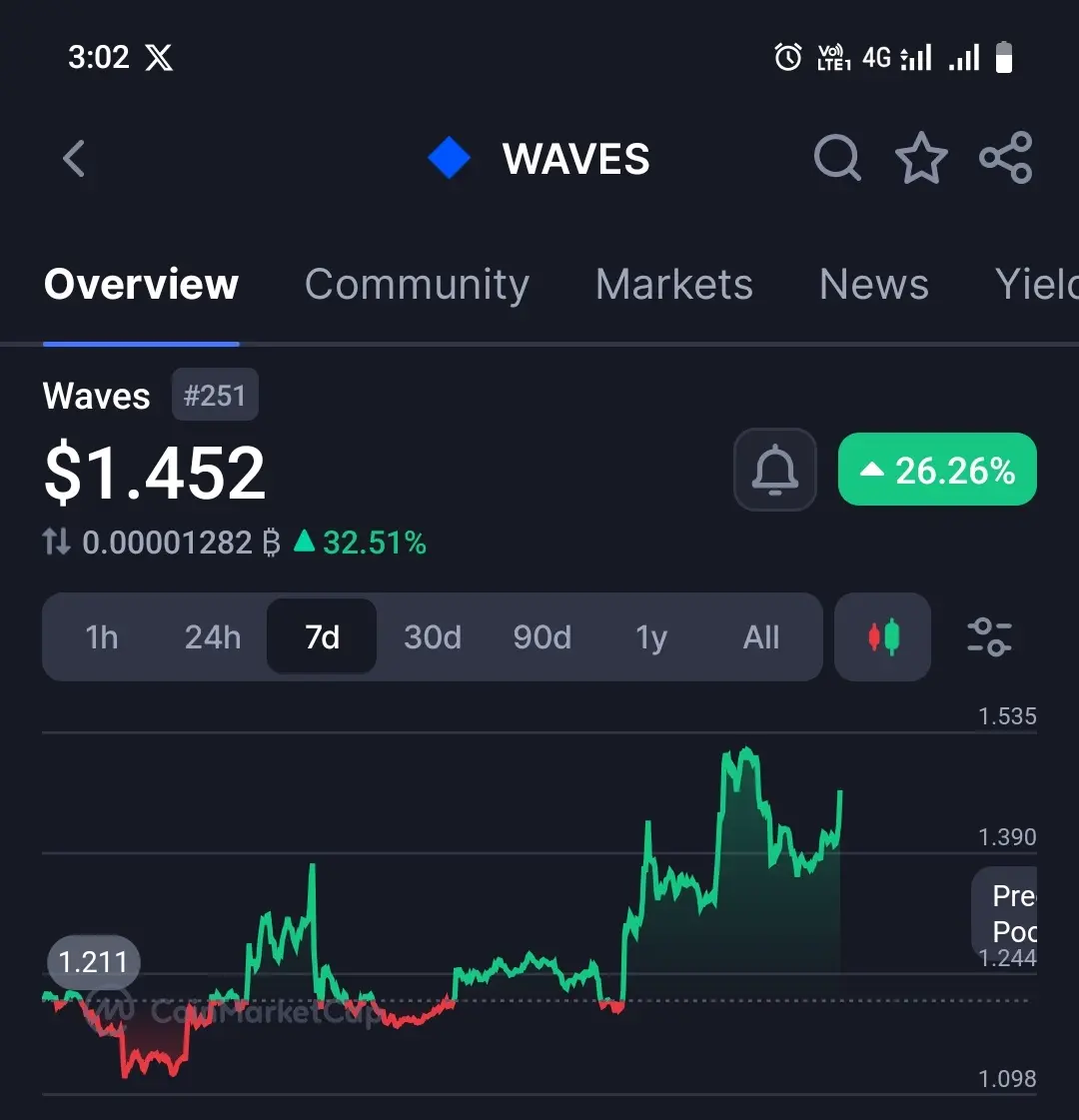1079x1120 pixels.
Task: Open the X notification icon in status bar
Action: 159,57
